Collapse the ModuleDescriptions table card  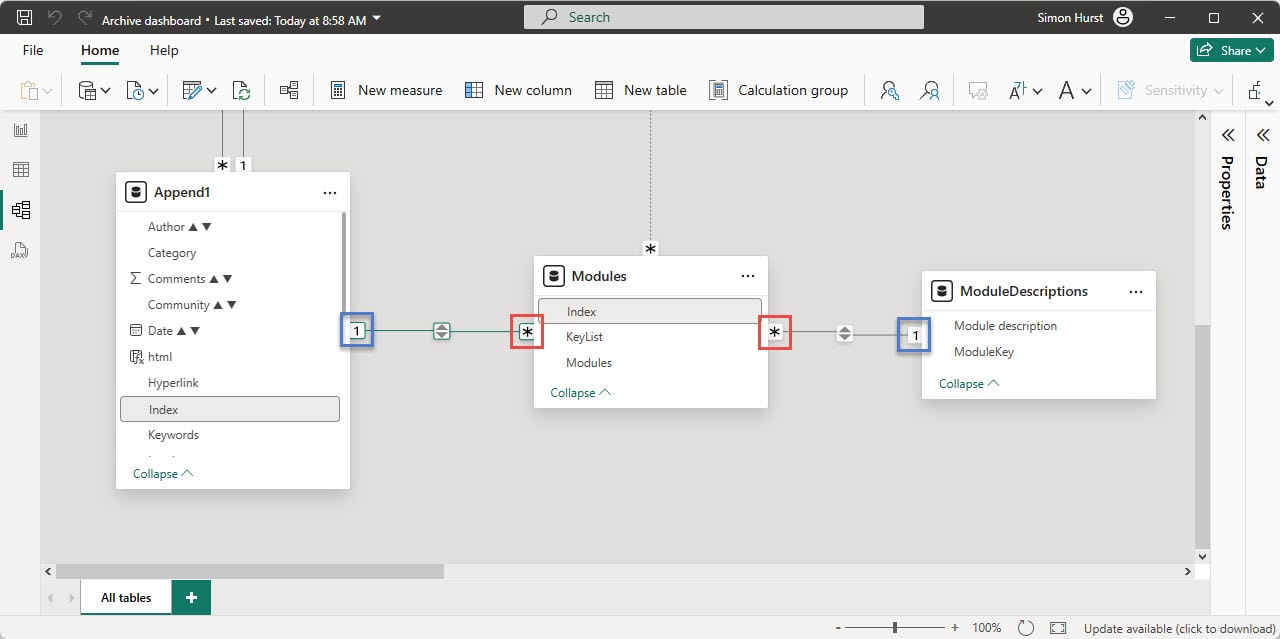click(x=966, y=383)
